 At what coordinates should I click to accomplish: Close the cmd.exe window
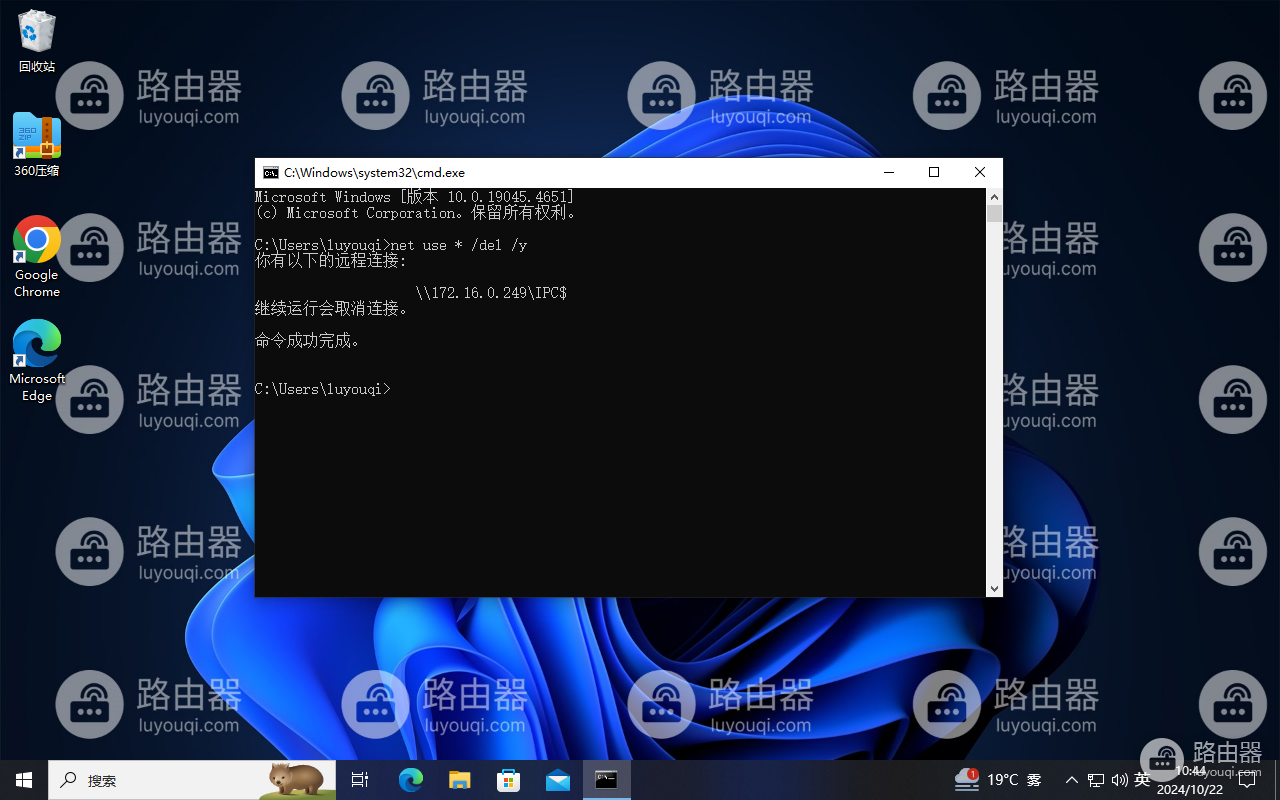point(980,172)
